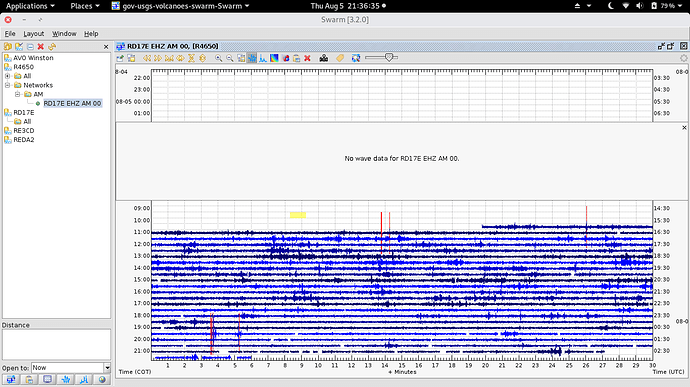Viewport: 690px width, 387px height.
Task: Click the copy inset to clipboard icon
Action: (x=297, y=58)
